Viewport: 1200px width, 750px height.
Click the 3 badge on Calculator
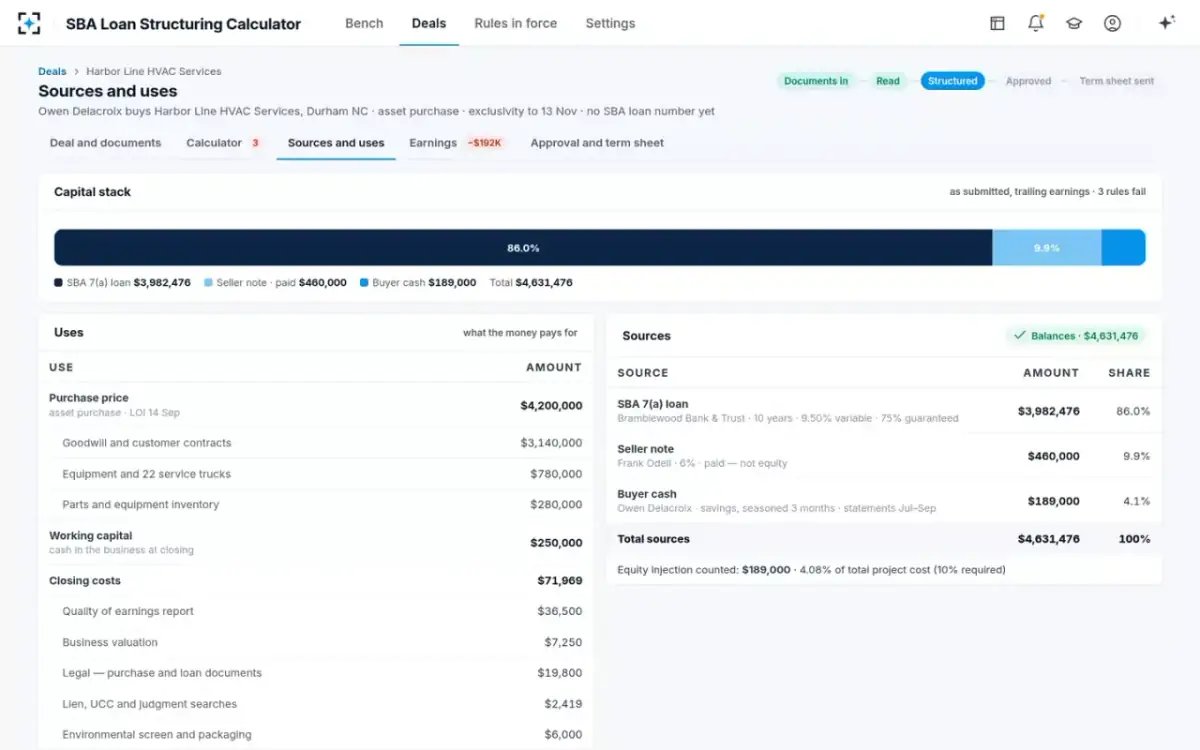(x=255, y=143)
